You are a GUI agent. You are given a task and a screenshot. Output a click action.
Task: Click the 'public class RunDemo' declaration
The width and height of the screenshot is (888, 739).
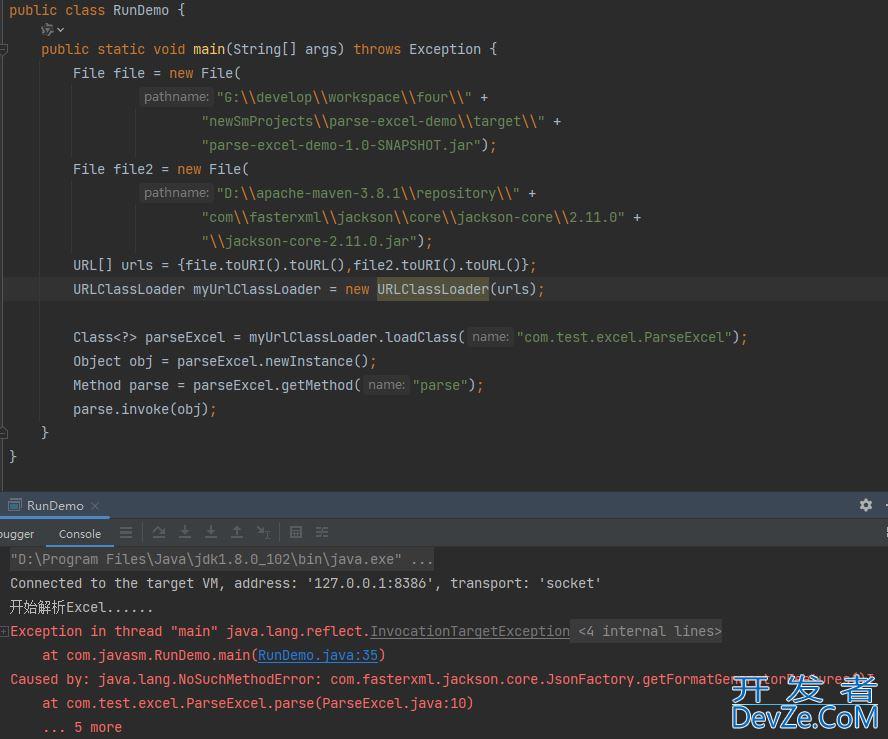(96, 10)
